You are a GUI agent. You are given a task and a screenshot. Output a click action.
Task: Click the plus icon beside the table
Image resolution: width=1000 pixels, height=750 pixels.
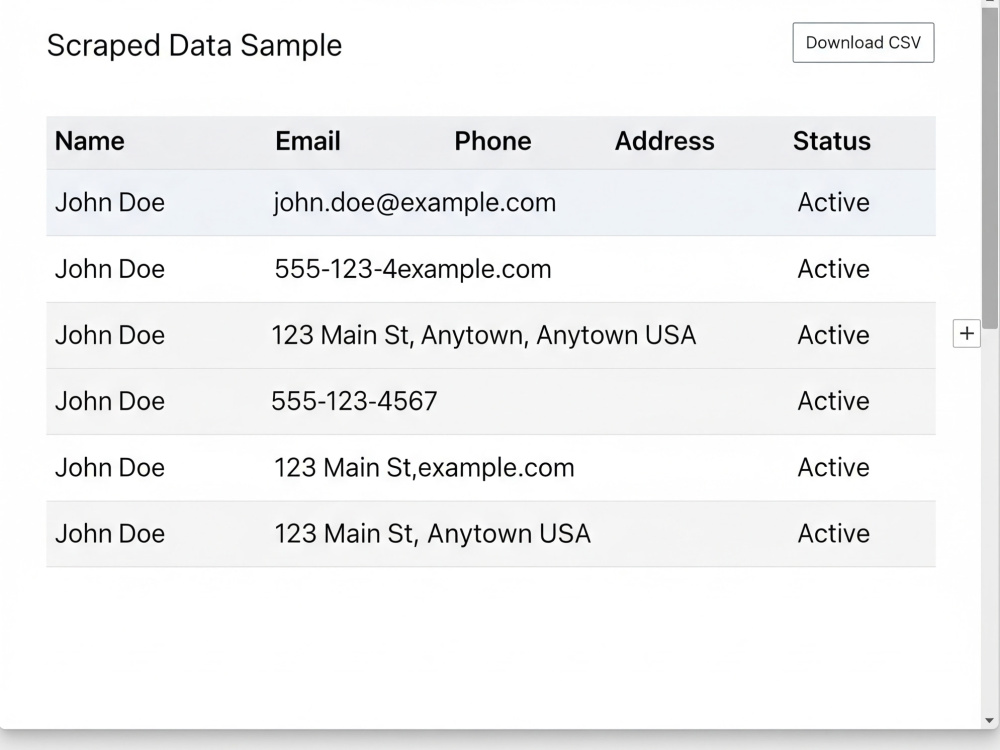pyautogui.click(x=966, y=334)
